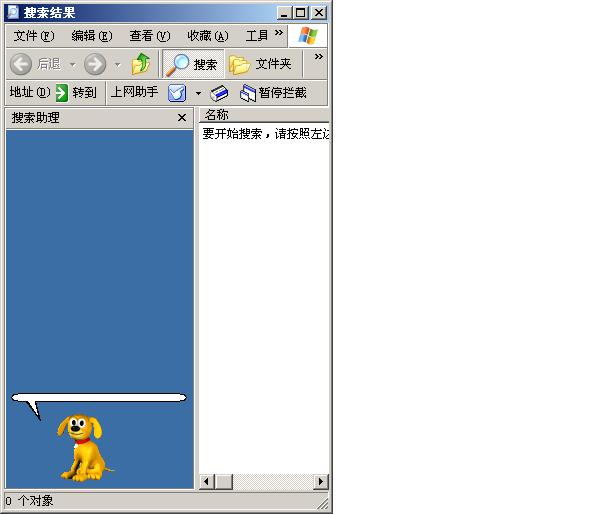Click the 地址(D) address label

[30, 92]
